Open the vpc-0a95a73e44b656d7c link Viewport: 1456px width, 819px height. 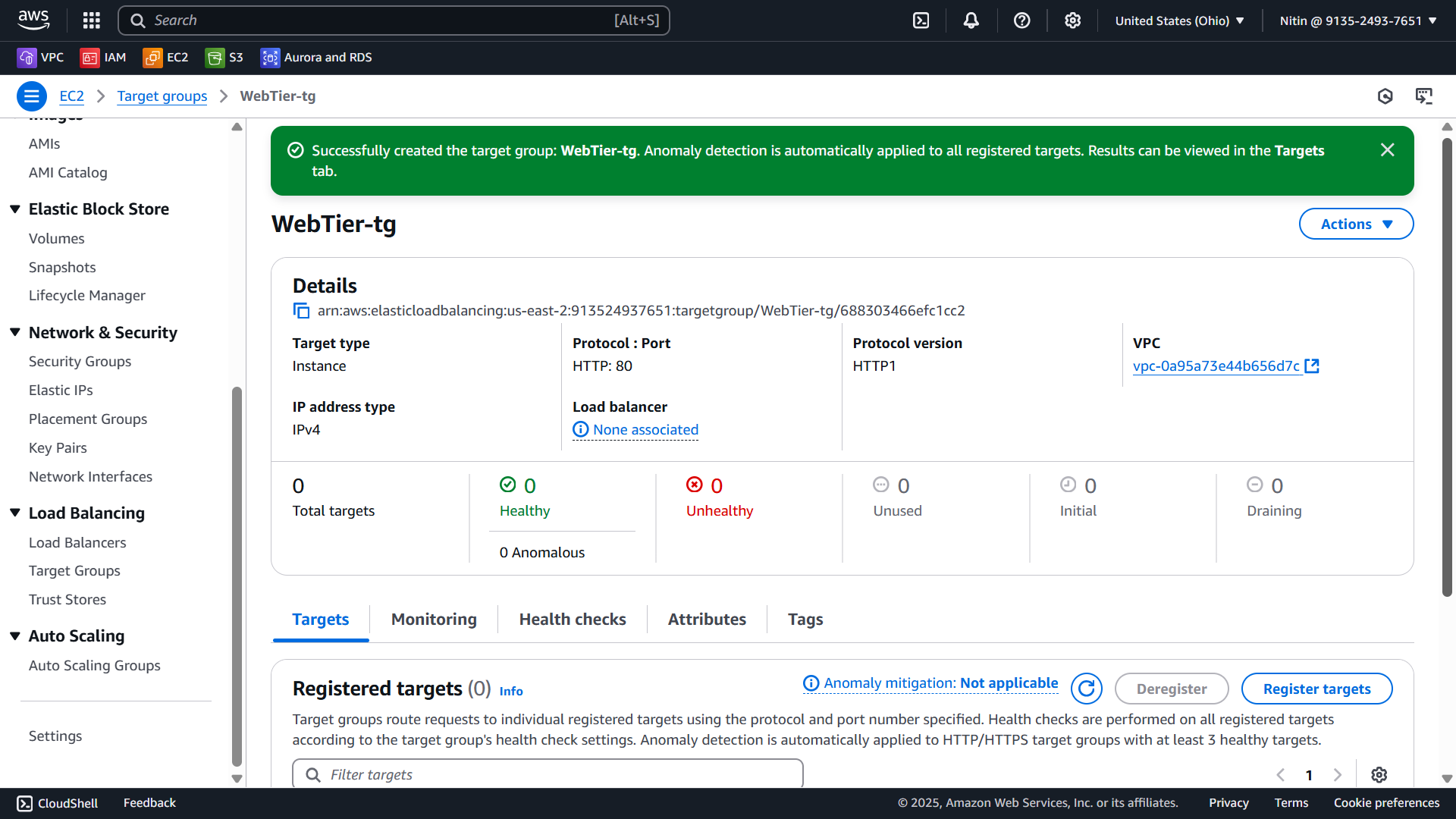1216,366
